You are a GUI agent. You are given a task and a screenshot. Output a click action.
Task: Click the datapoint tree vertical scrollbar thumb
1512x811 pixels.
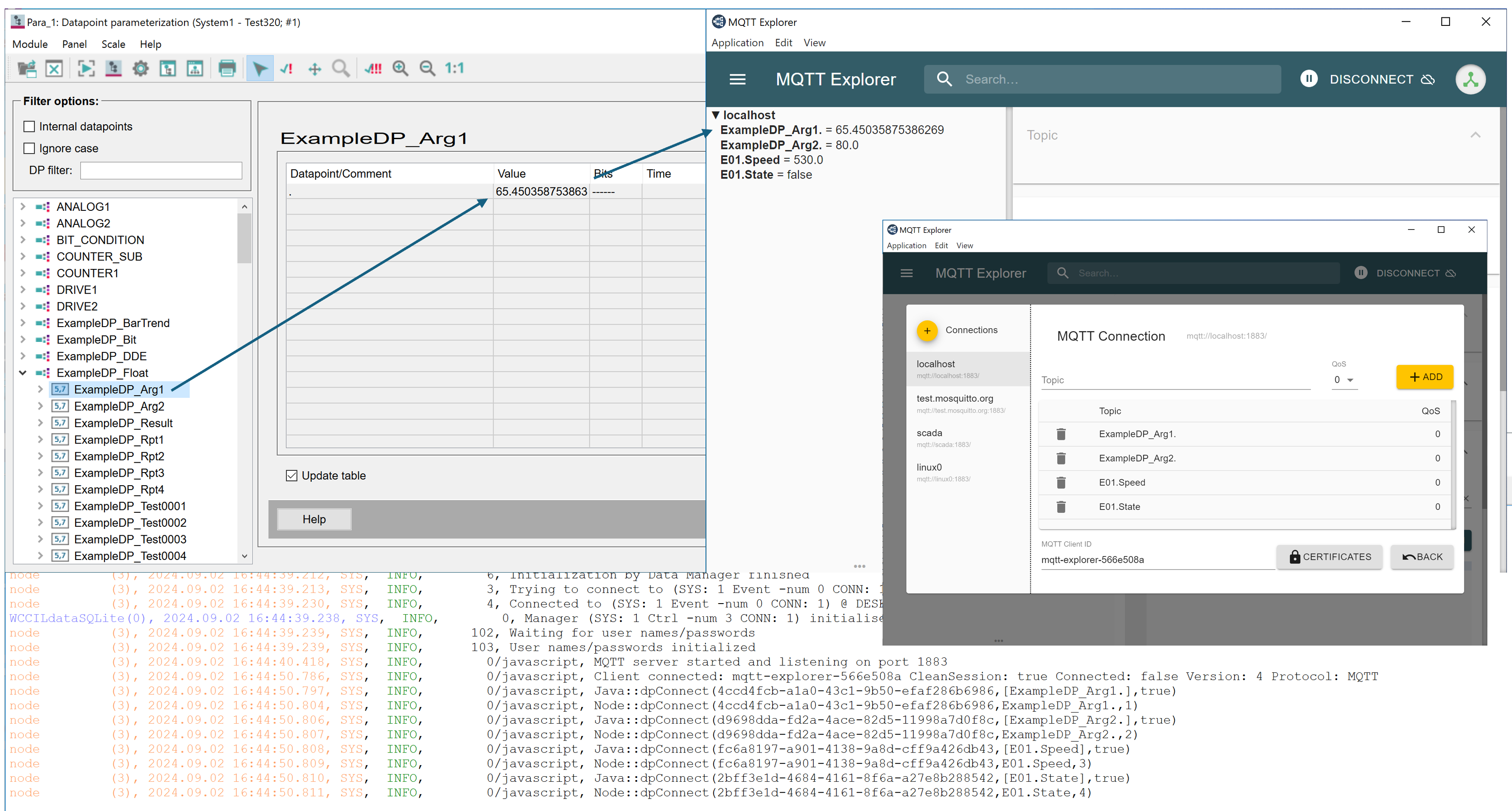(x=244, y=238)
